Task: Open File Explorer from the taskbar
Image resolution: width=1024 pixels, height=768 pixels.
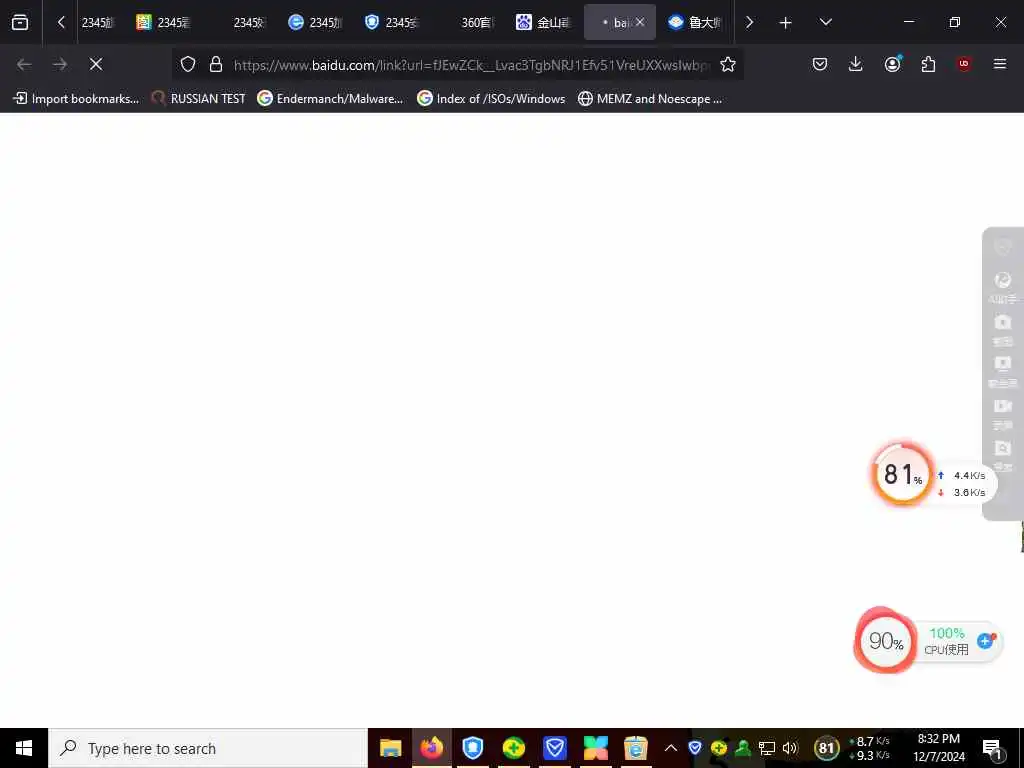Action: [x=391, y=748]
